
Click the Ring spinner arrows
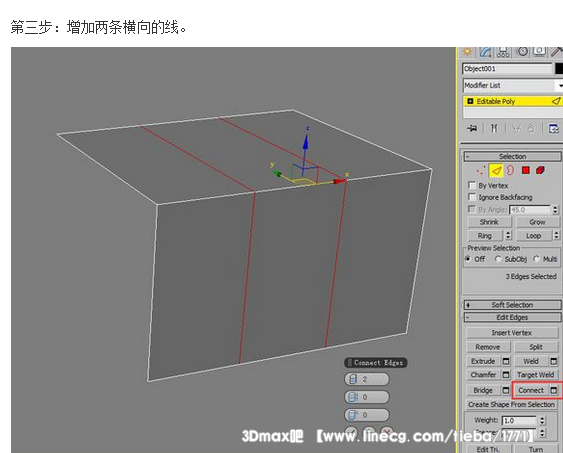click(508, 236)
